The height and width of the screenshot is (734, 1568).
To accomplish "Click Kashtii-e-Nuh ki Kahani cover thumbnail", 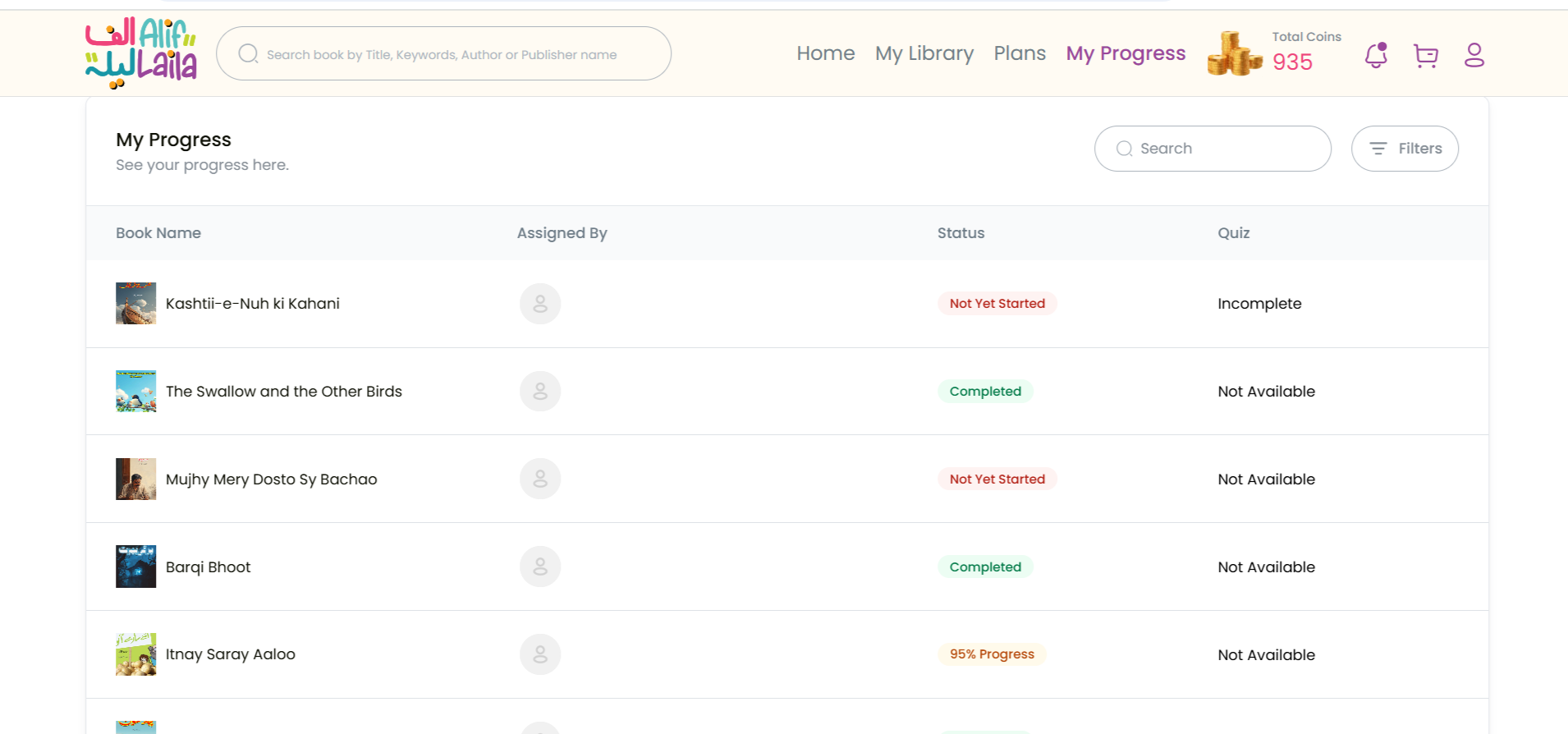I will pyautogui.click(x=135, y=304).
